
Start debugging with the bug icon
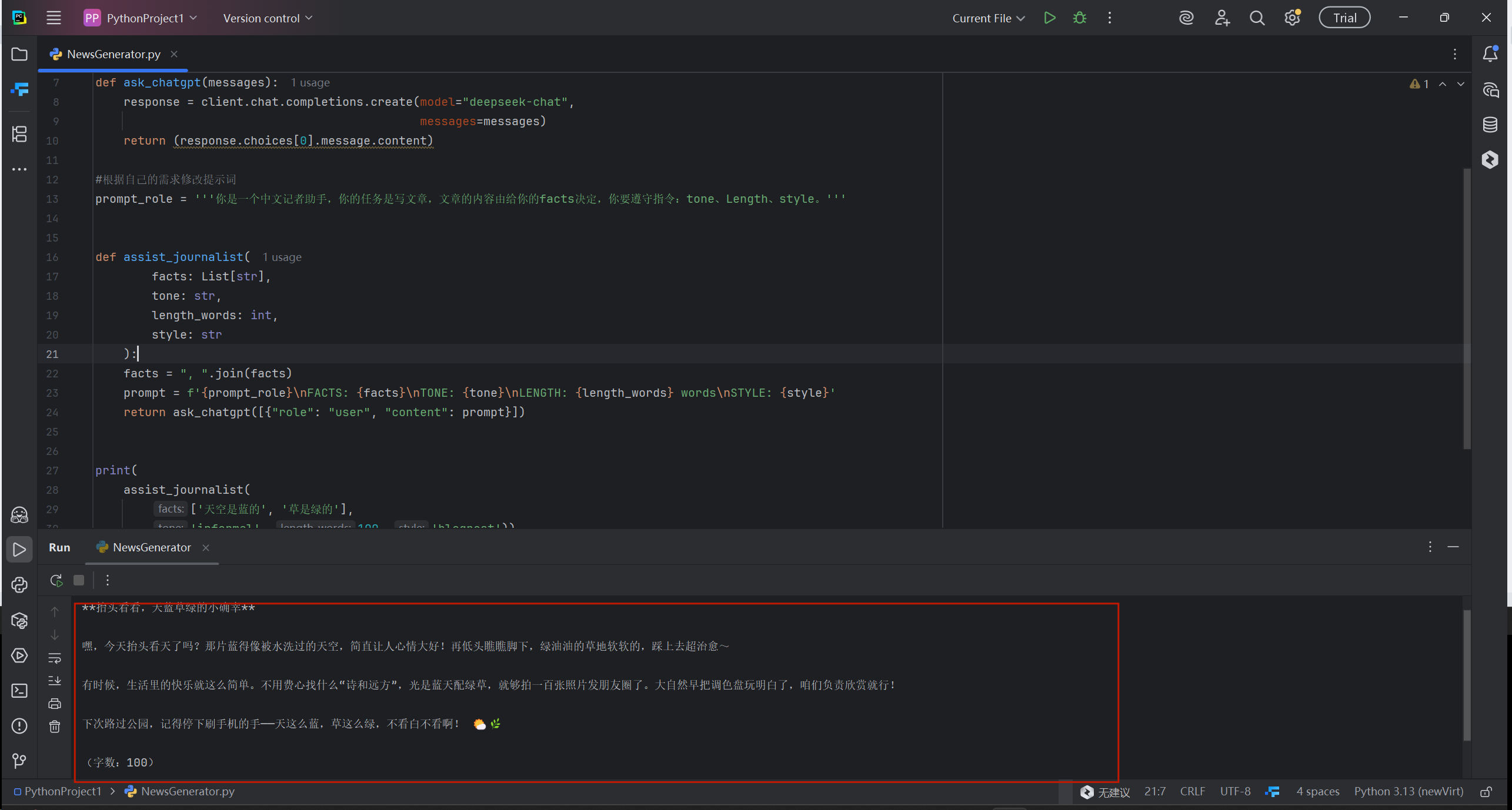(x=1079, y=18)
